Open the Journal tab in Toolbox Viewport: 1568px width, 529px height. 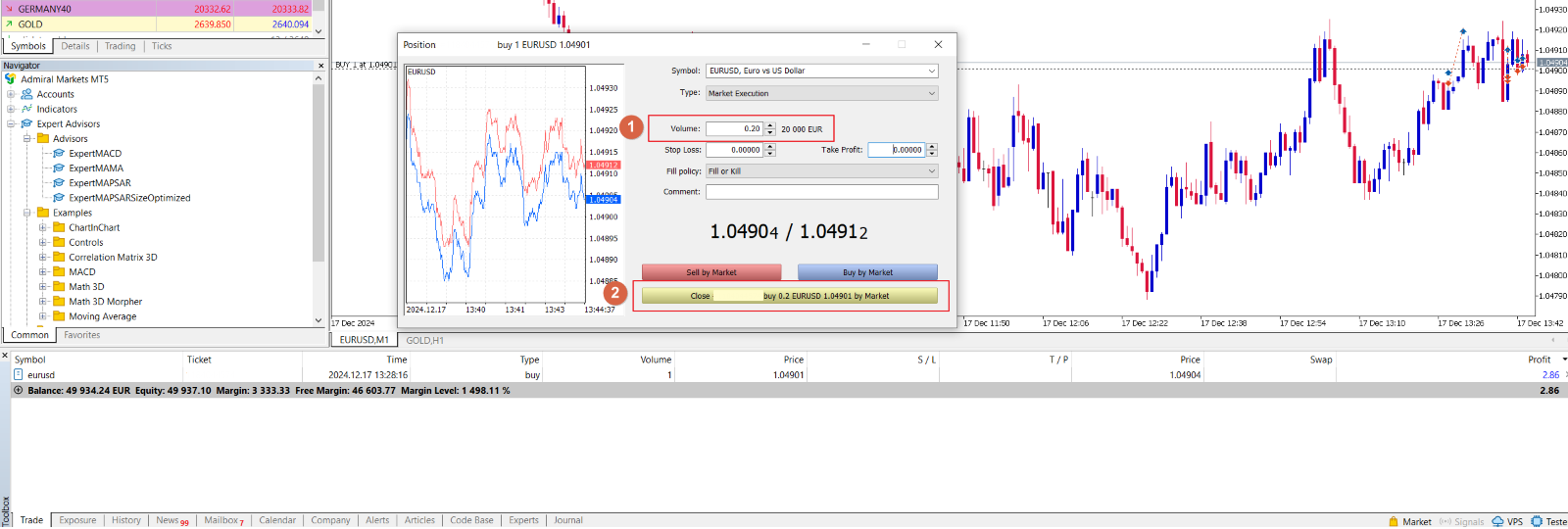click(568, 520)
